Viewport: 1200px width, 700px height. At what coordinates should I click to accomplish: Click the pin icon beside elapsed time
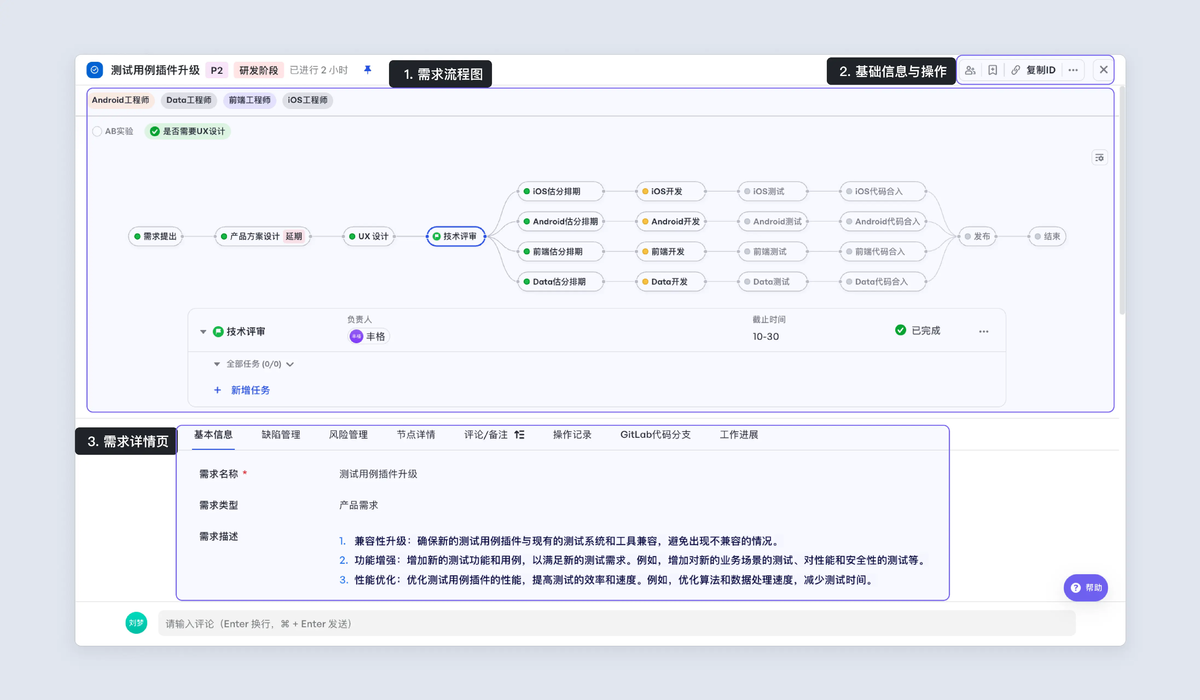pyautogui.click(x=367, y=70)
